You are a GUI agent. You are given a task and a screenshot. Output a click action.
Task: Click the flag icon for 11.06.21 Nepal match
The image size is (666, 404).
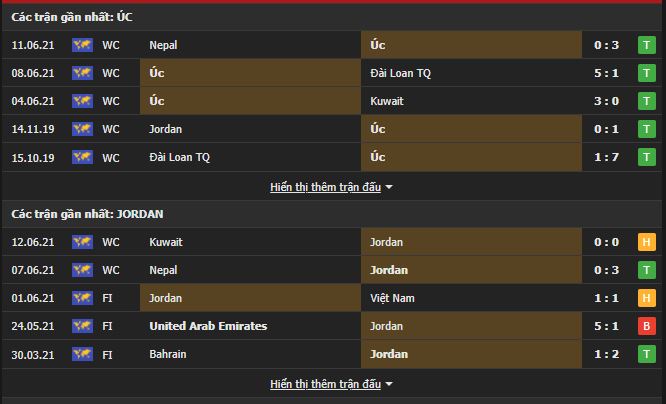tap(82, 45)
